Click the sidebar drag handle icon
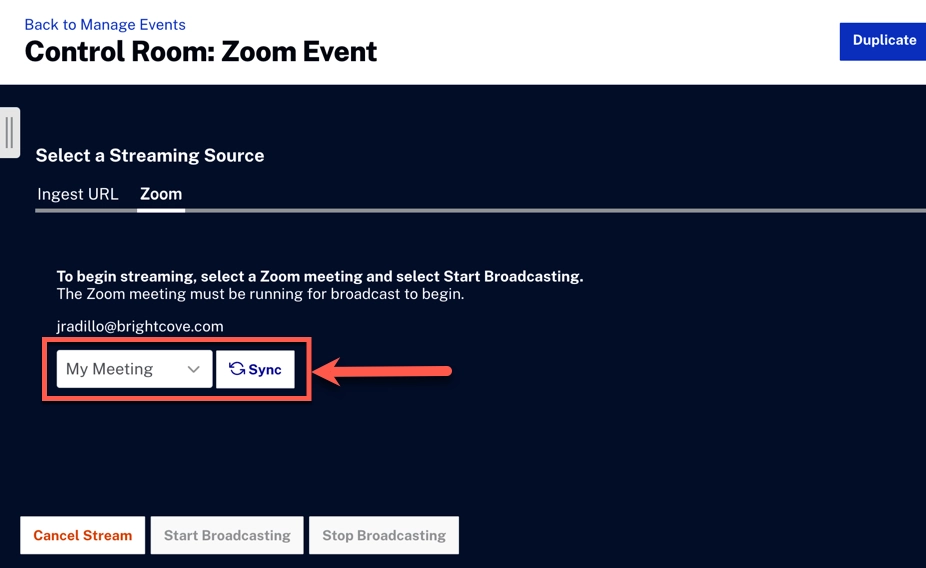 click(10, 133)
